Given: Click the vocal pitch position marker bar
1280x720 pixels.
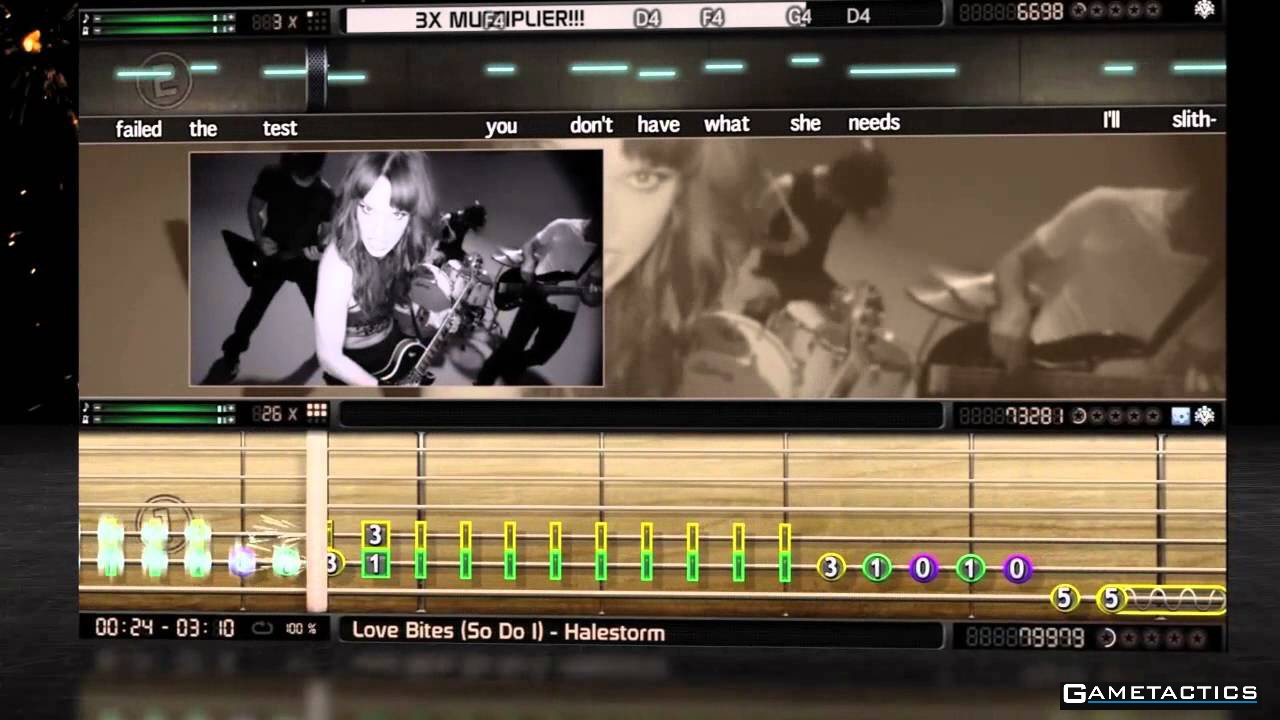Looking at the screenshot, I should [317, 77].
